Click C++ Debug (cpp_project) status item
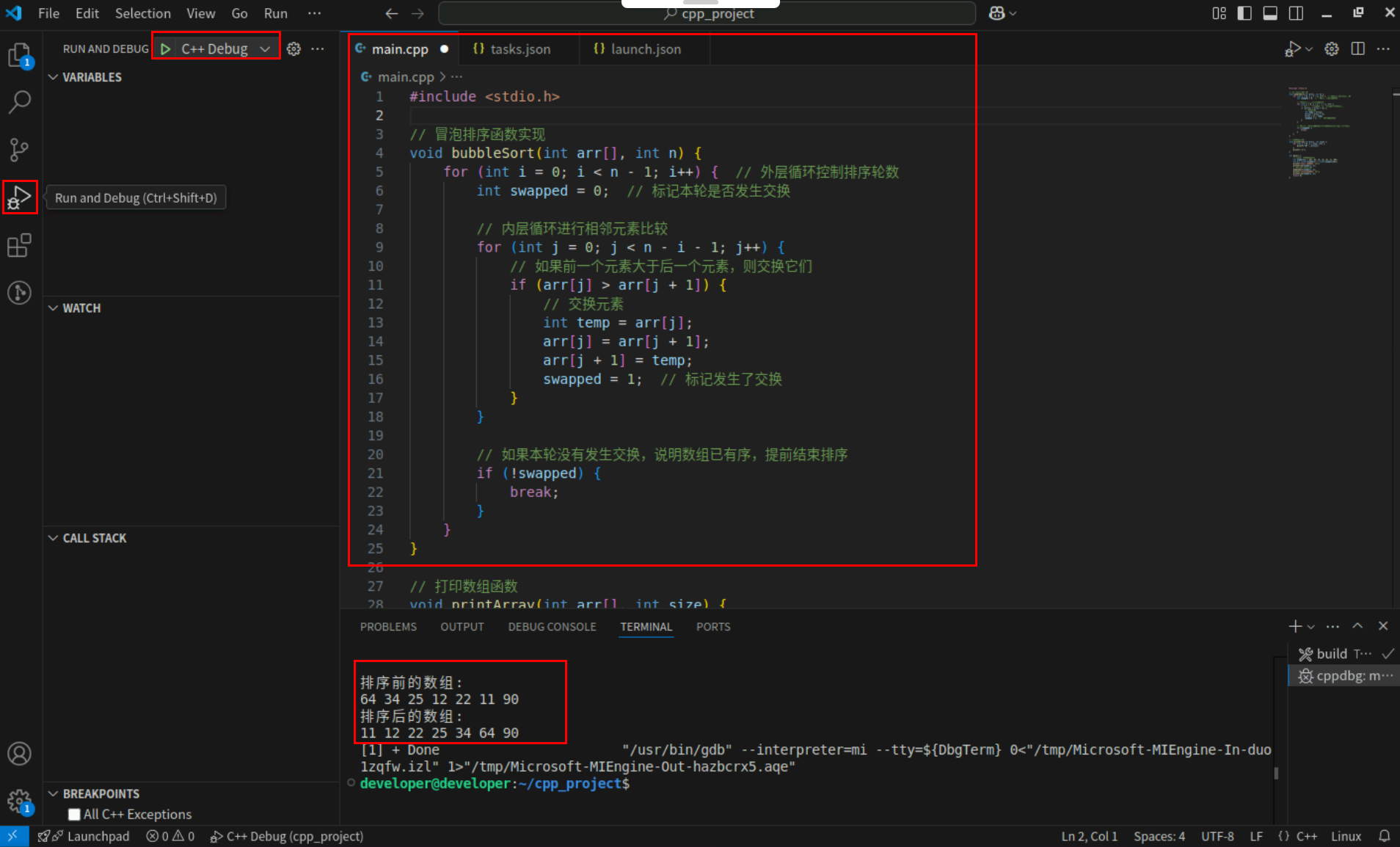Viewport: 1400px width, 847px height. [287, 836]
